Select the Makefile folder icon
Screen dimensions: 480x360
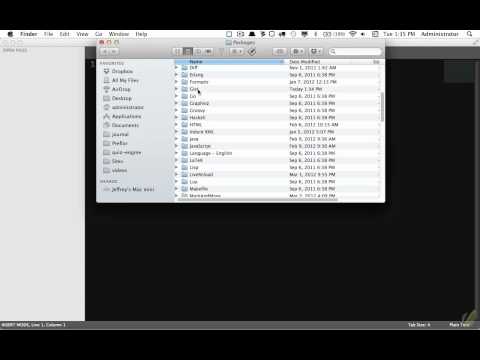185,189
